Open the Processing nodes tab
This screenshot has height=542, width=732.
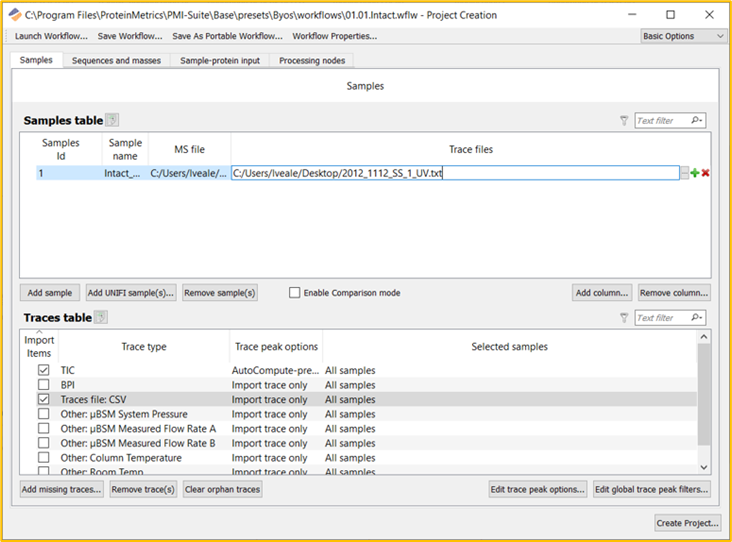point(312,60)
